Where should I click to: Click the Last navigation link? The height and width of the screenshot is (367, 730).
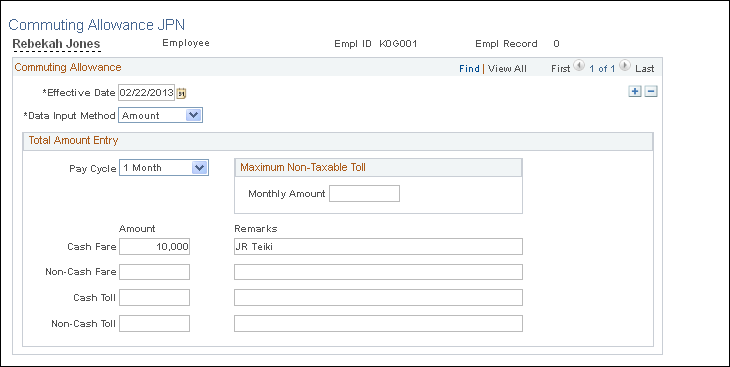pos(645,68)
